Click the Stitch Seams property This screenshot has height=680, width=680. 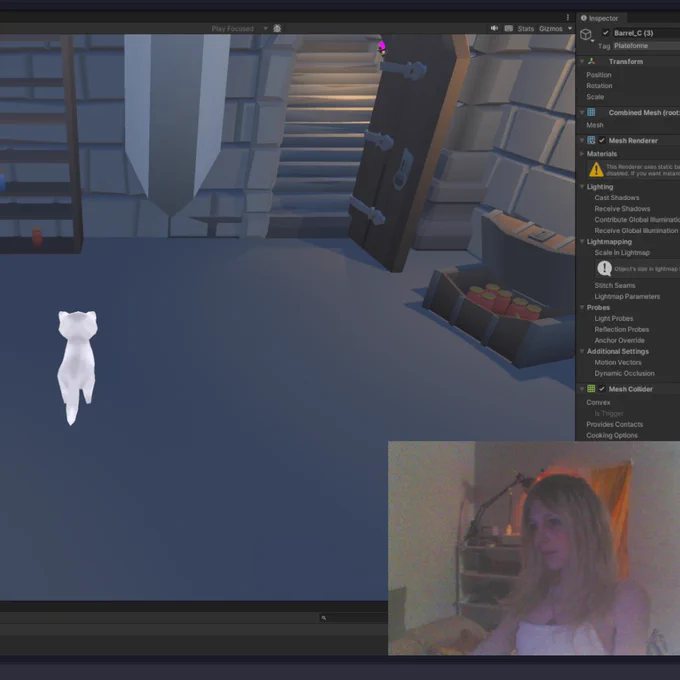(615, 285)
